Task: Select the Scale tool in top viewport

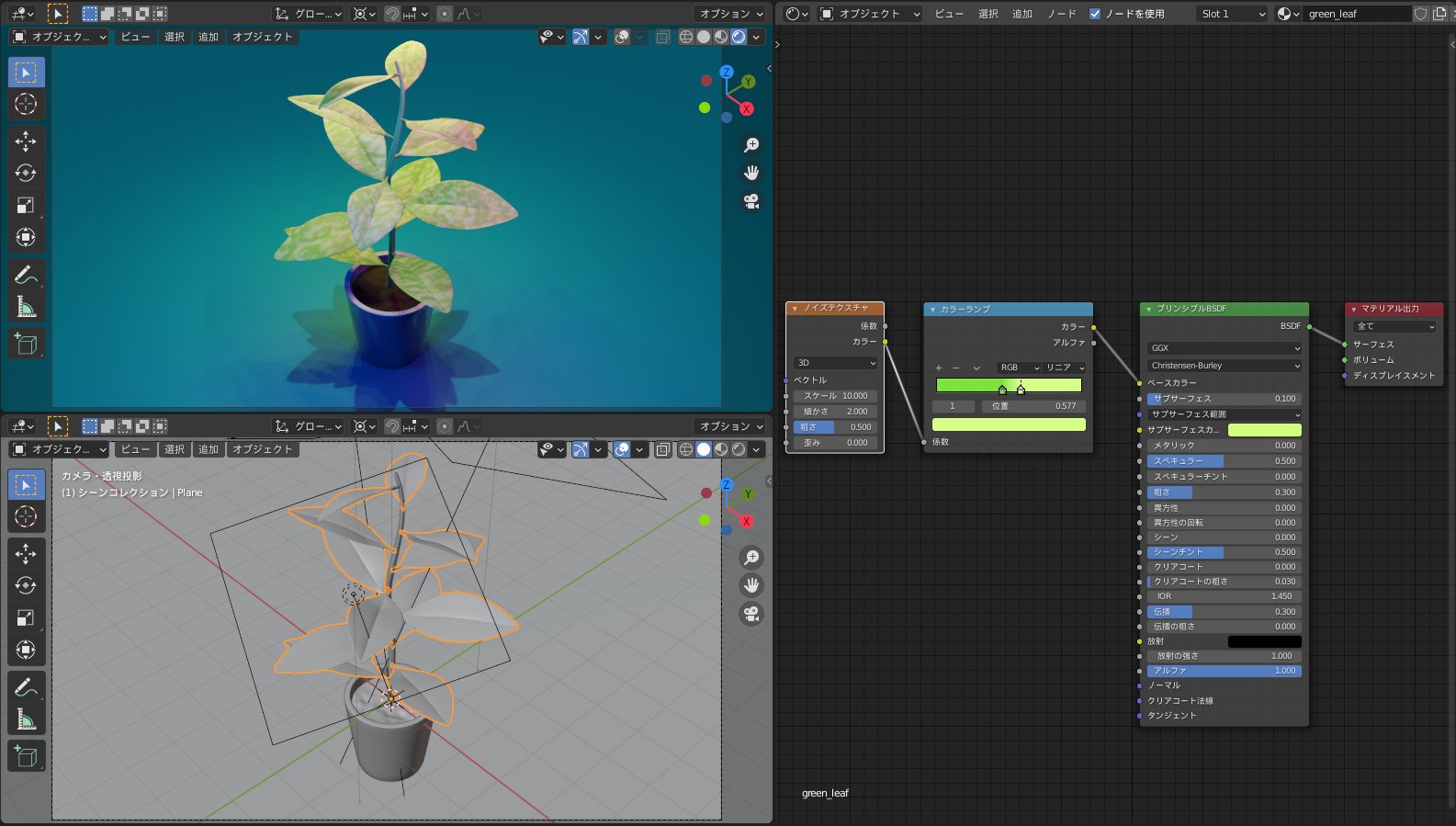Action: (x=26, y=205)
